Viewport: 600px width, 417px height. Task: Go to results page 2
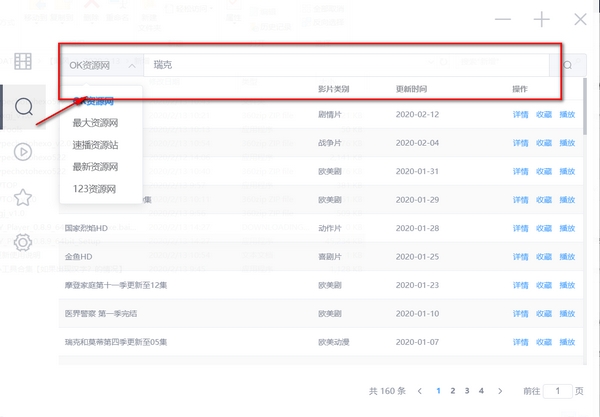(453, 391)
